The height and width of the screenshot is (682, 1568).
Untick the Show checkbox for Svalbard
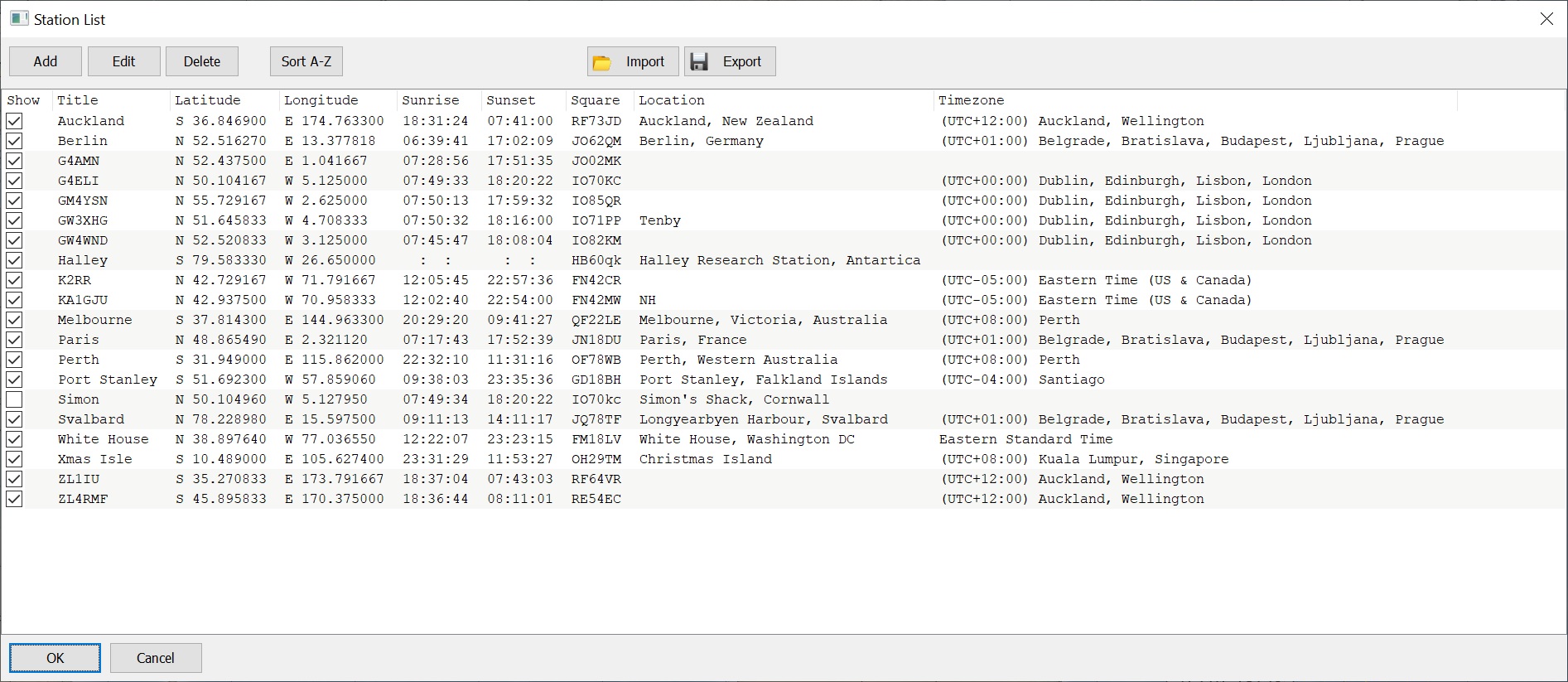click(14, 419)
